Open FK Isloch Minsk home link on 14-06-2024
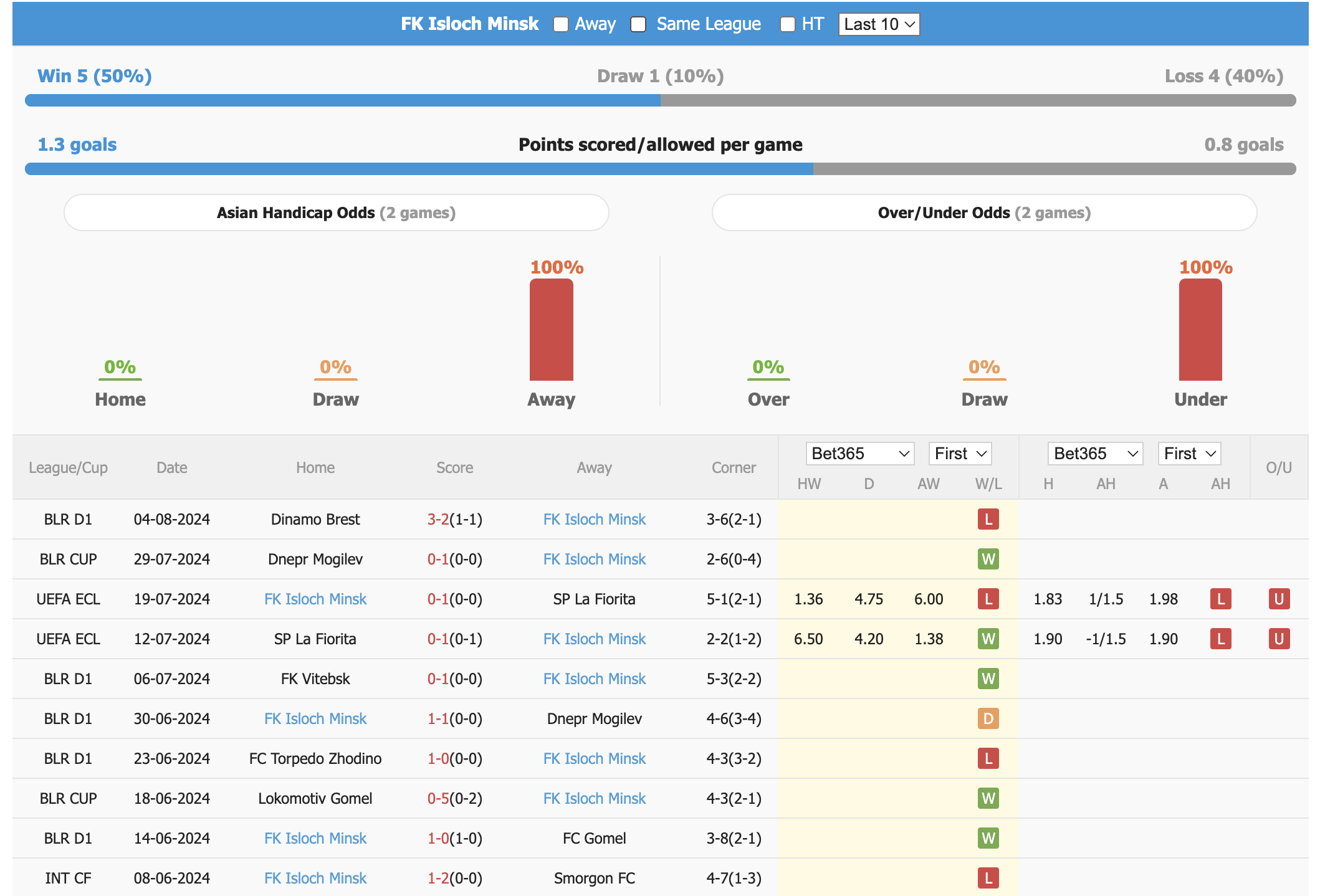The height and width of the screenshot is (896, 1320). 315,838
